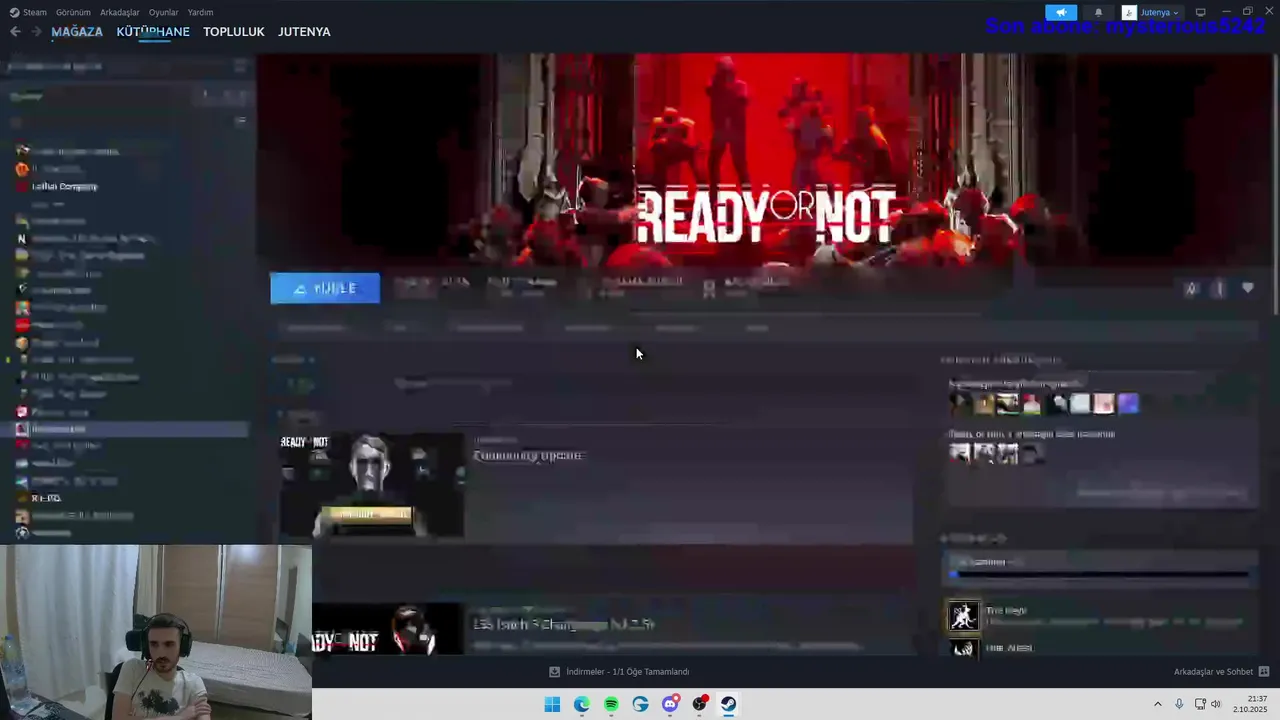The width and height of the screenshot is (1280, 720).
Task: Click the achievements progress bar
Action: [1099, 574]
